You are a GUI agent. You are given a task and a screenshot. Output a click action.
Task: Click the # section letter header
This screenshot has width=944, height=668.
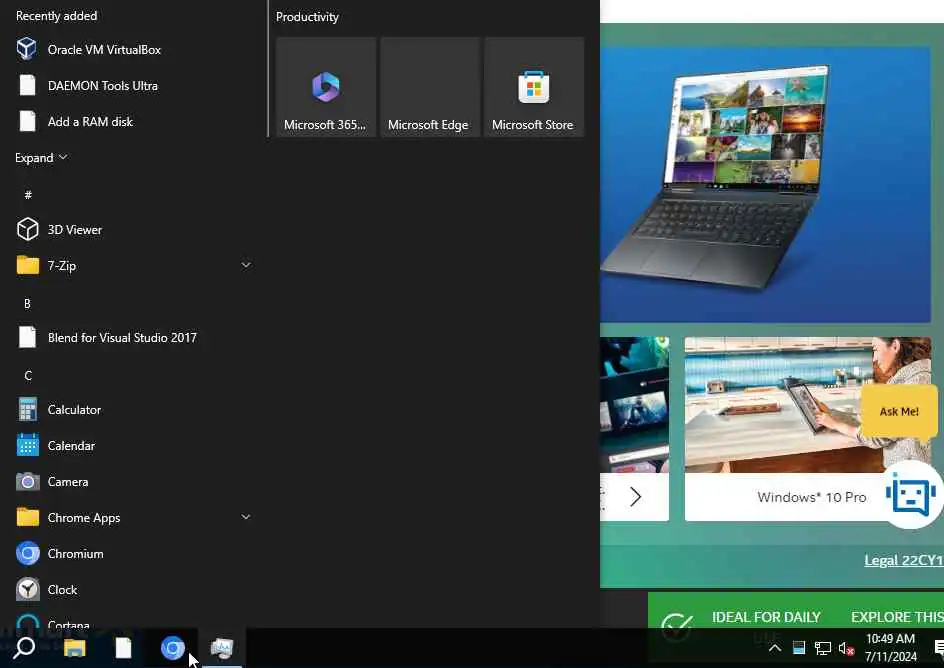[28, 194]
